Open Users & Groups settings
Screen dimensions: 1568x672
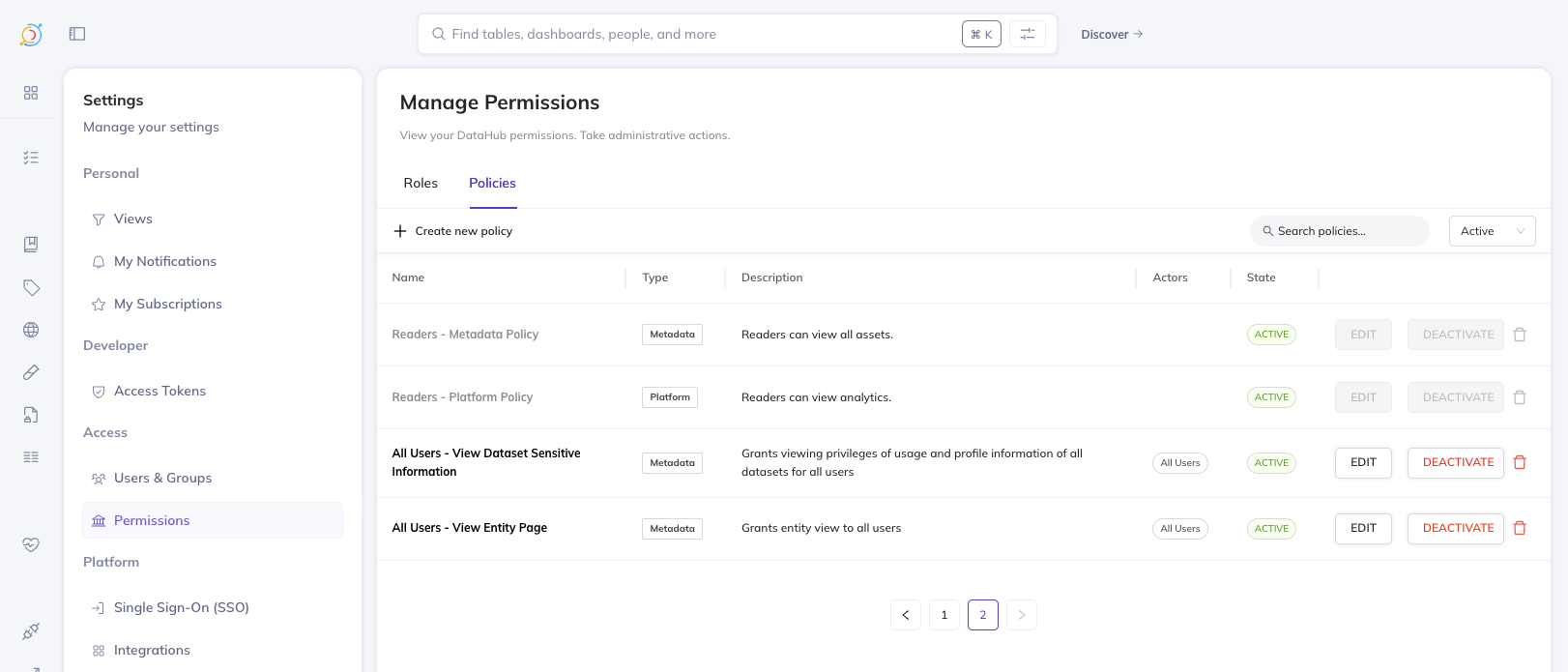tap(162, 478)
